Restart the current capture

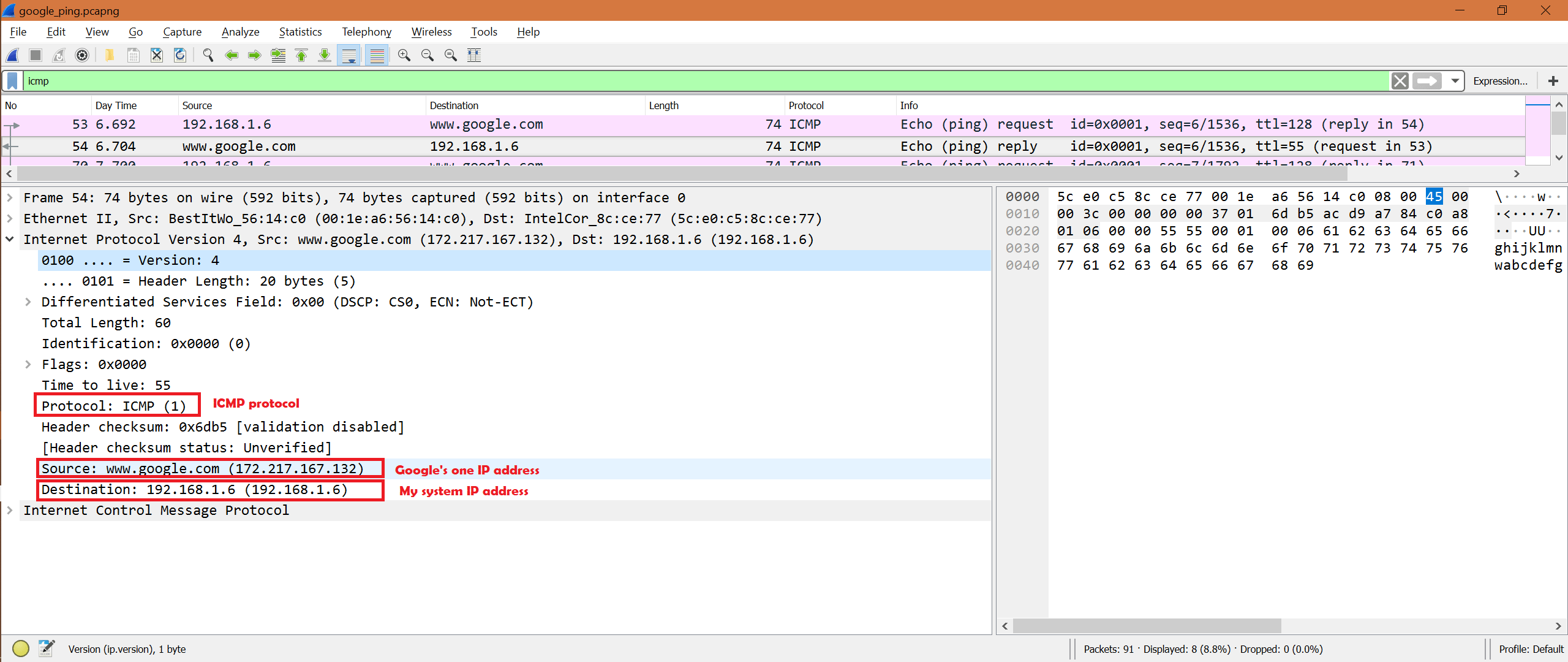point(59,55)
